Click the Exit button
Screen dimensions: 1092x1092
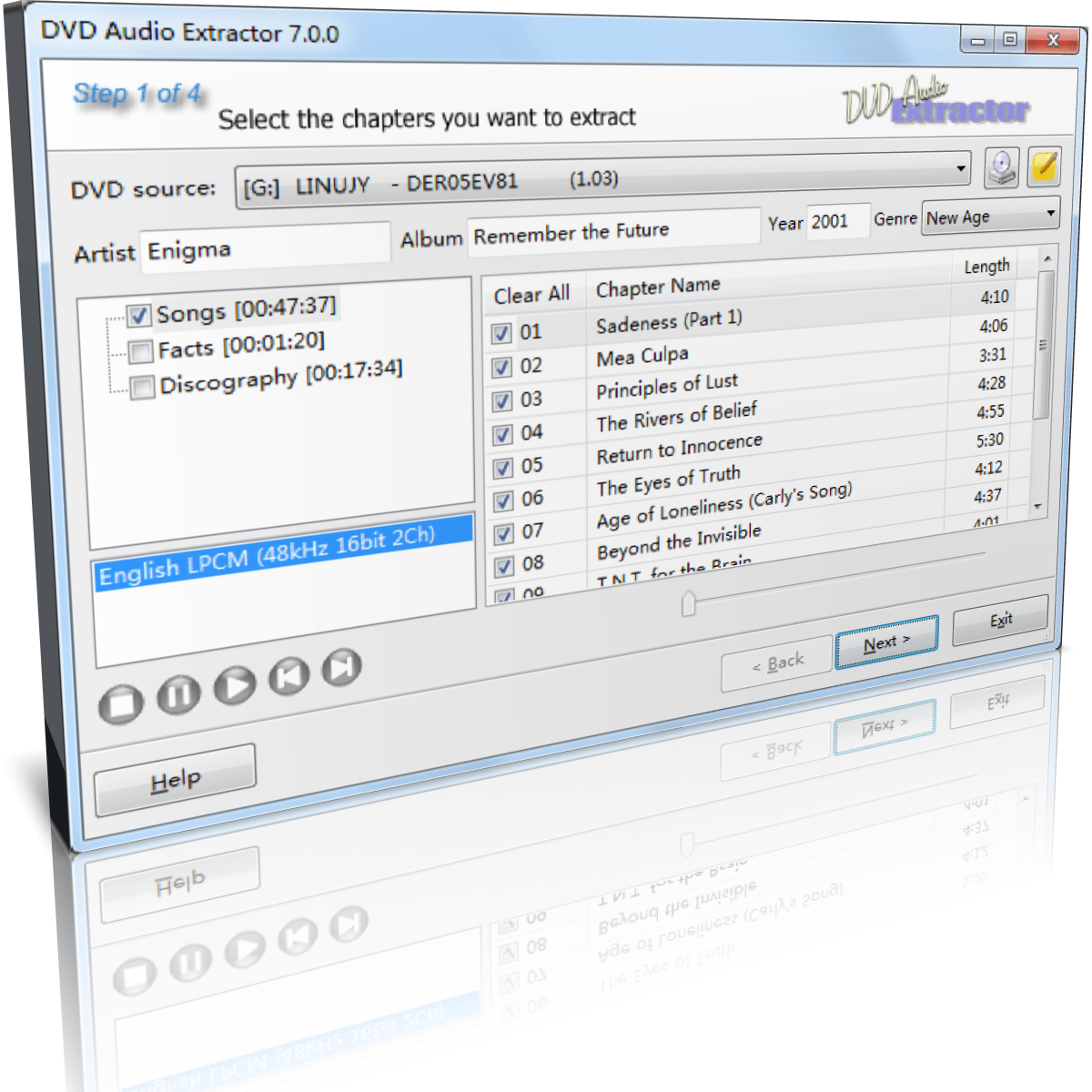point(1001,621)
